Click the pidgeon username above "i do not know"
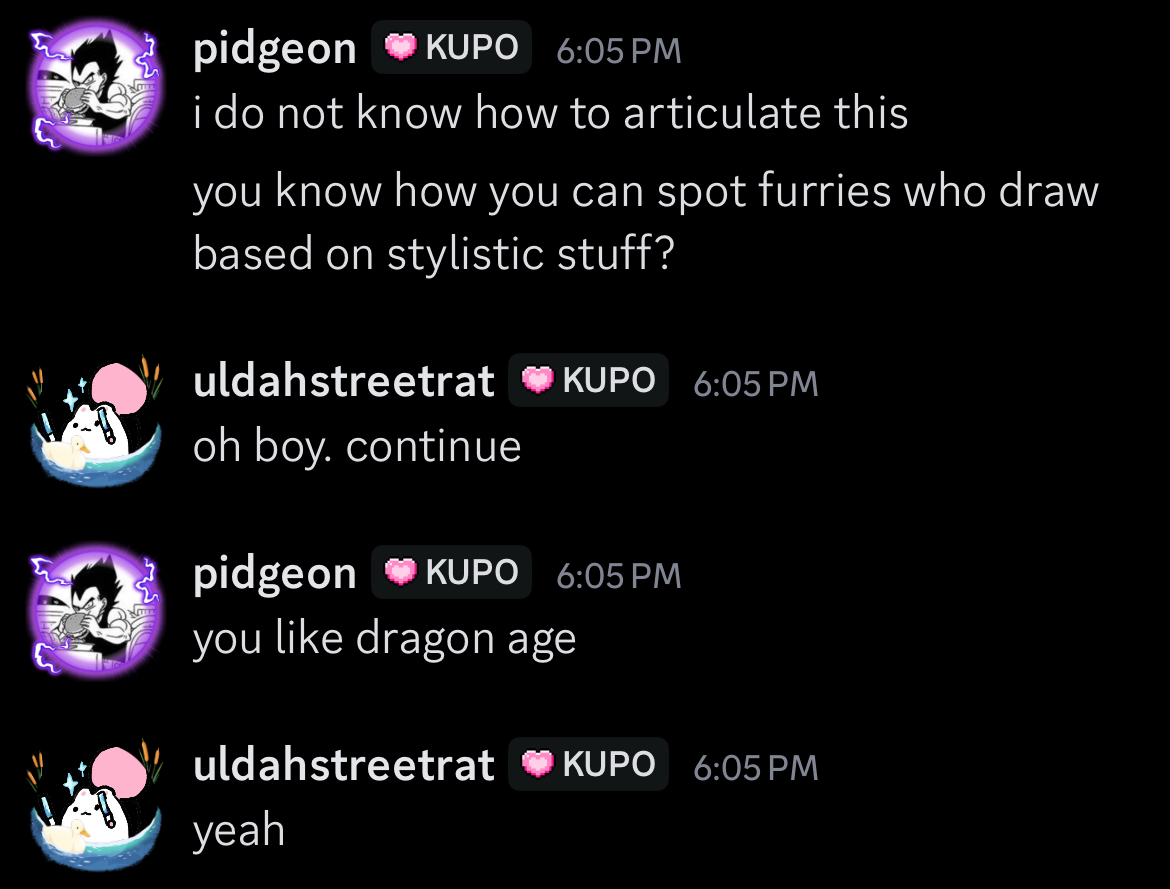 pos(274,48)
